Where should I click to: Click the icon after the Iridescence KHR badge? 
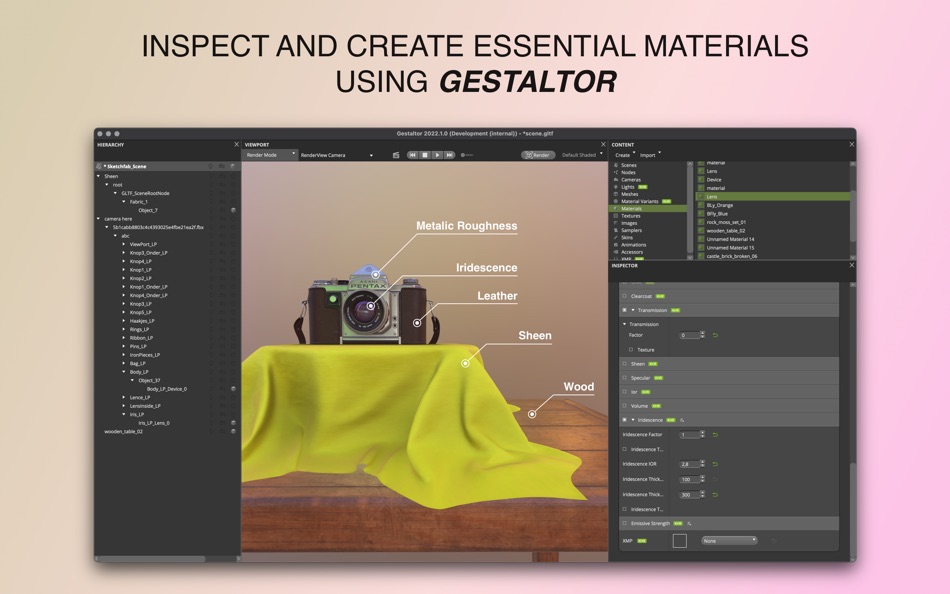[682, 420]
